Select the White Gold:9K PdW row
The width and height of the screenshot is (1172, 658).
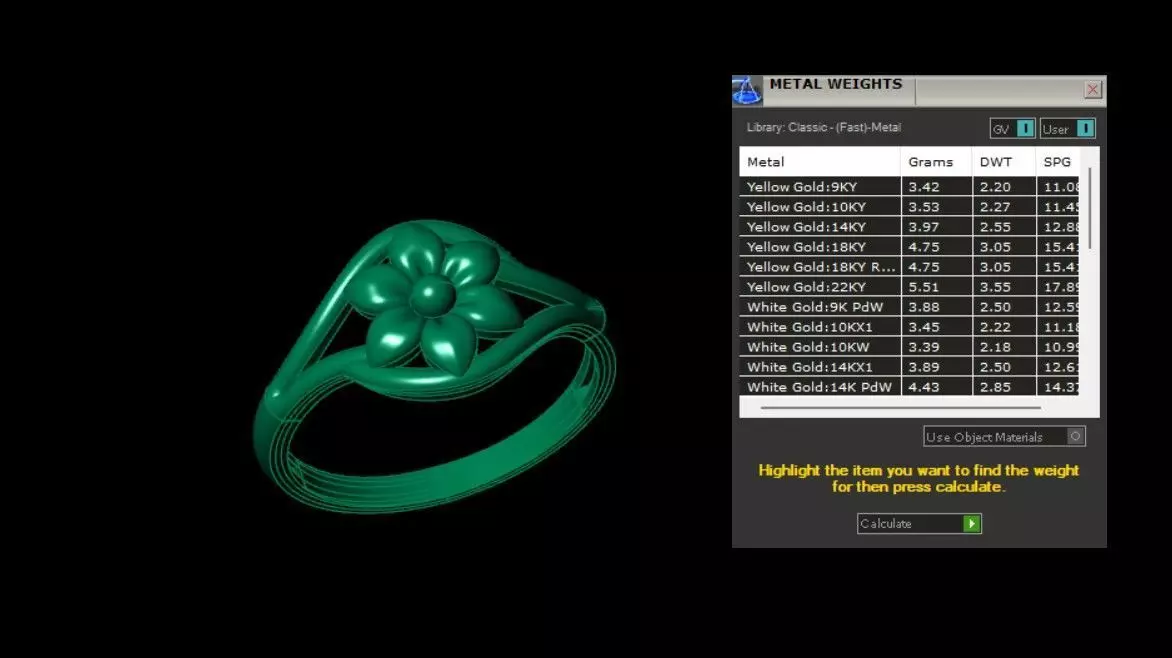pyautogui.click(x=909, y=307)
